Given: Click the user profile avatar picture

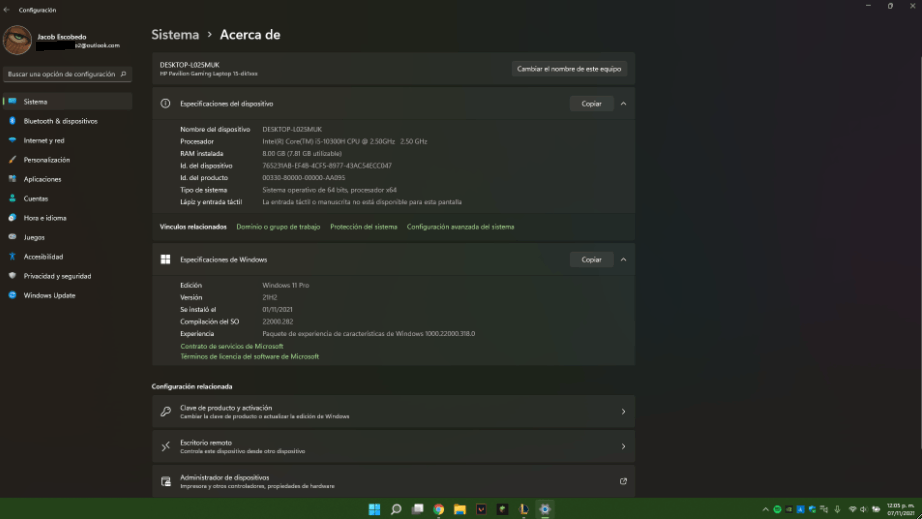Looking at the screenshot, I should [17, 40].
